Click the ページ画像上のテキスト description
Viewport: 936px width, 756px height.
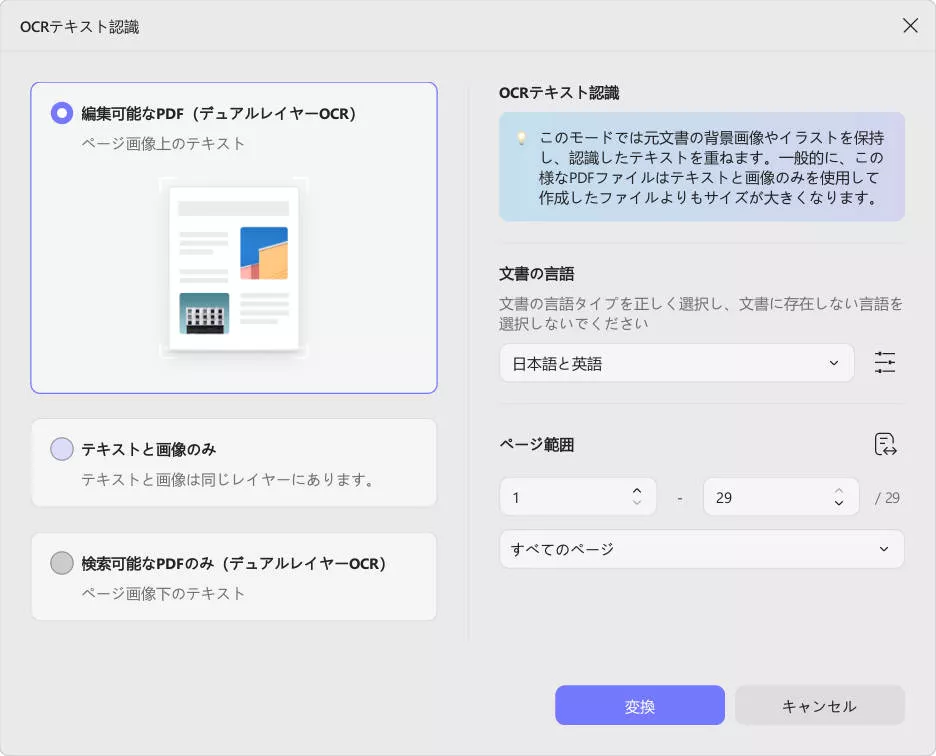[x=163, y=143]
